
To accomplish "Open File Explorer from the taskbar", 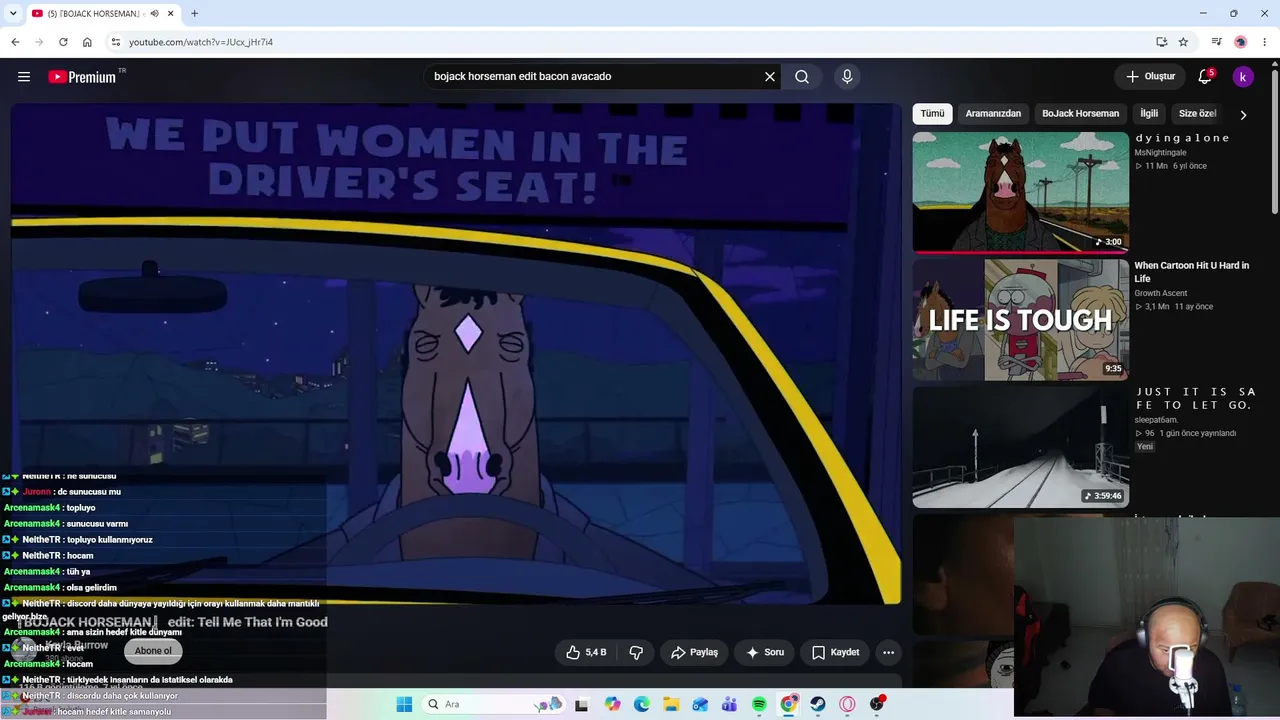I will (x=671, y=704).
